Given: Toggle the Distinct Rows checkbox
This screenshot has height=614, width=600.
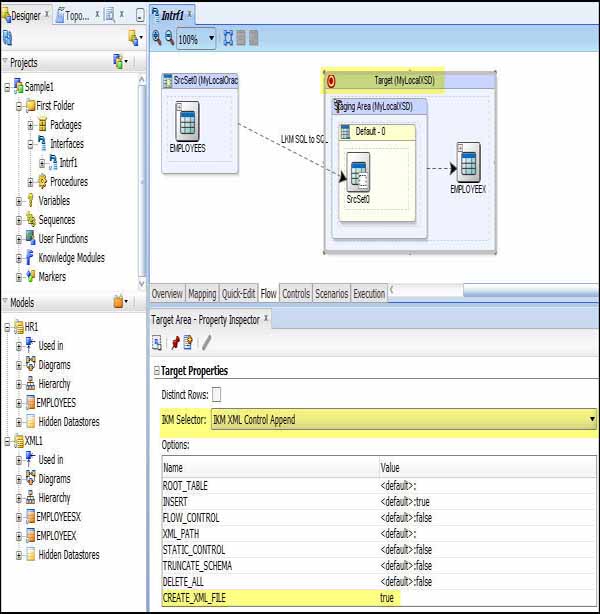Looking at the screenshot, I should [x=216, y=394].
